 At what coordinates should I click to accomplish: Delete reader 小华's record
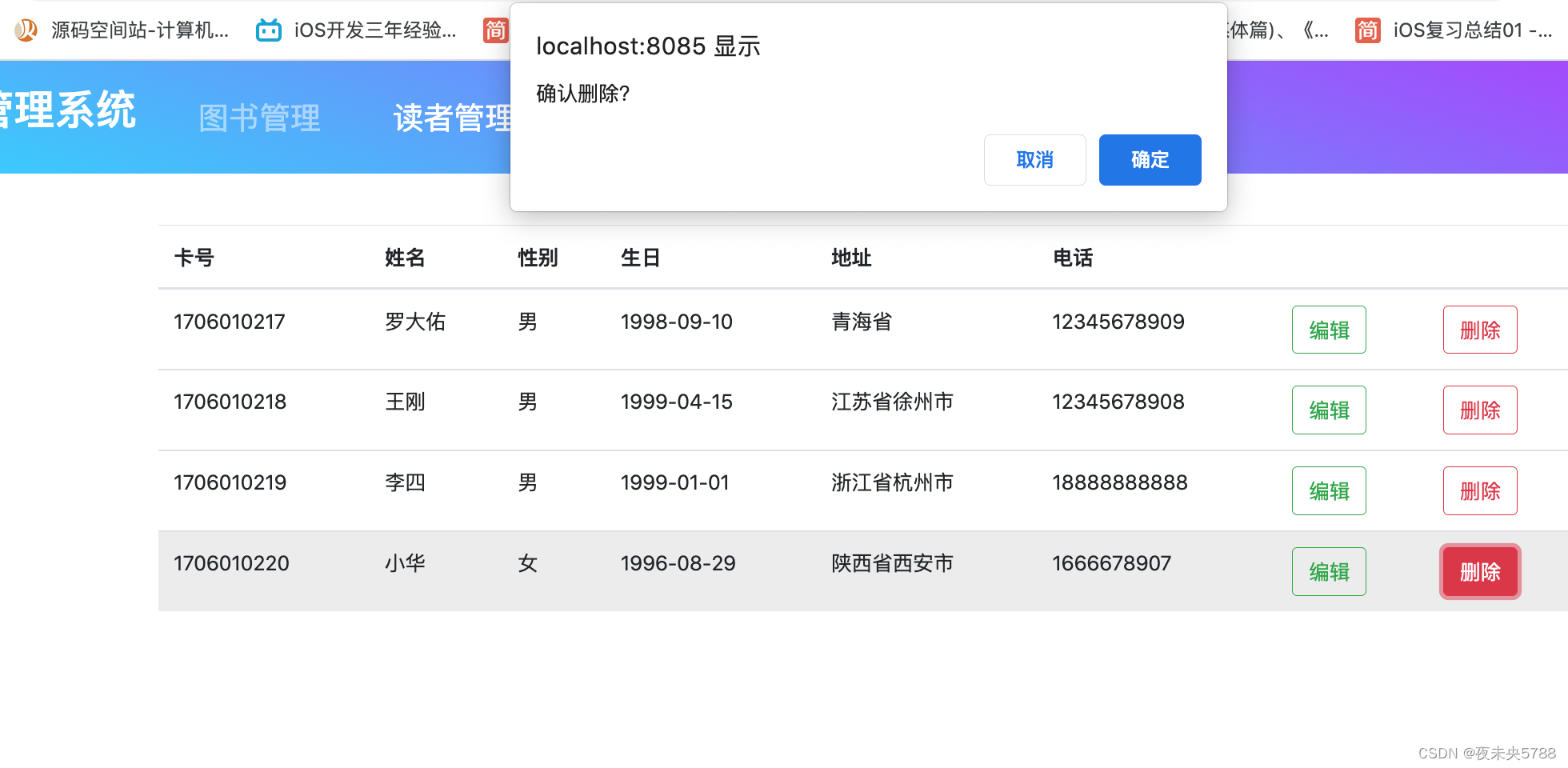point(1479,571)
